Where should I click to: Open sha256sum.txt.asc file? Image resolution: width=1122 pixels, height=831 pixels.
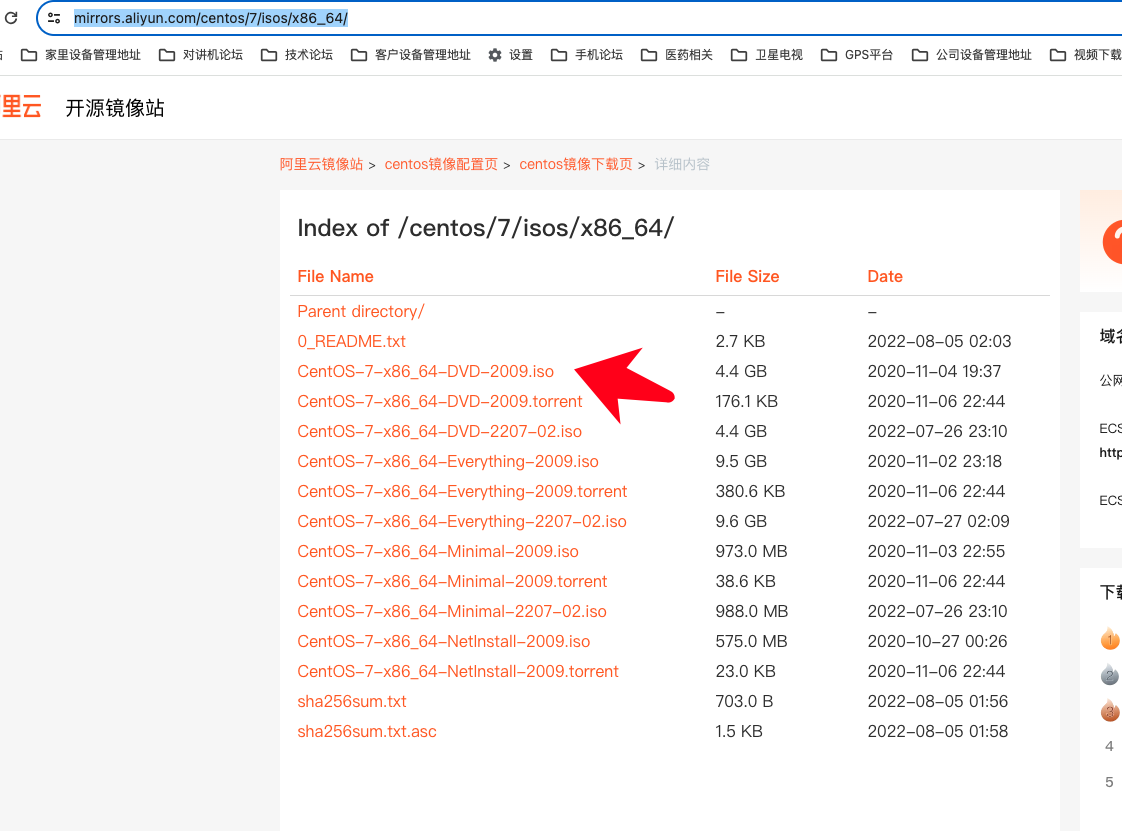click(367, 732)
